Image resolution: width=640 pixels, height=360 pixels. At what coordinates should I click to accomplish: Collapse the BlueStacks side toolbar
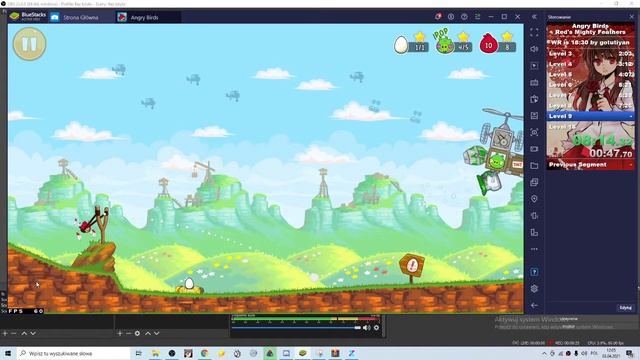(534, 17)
